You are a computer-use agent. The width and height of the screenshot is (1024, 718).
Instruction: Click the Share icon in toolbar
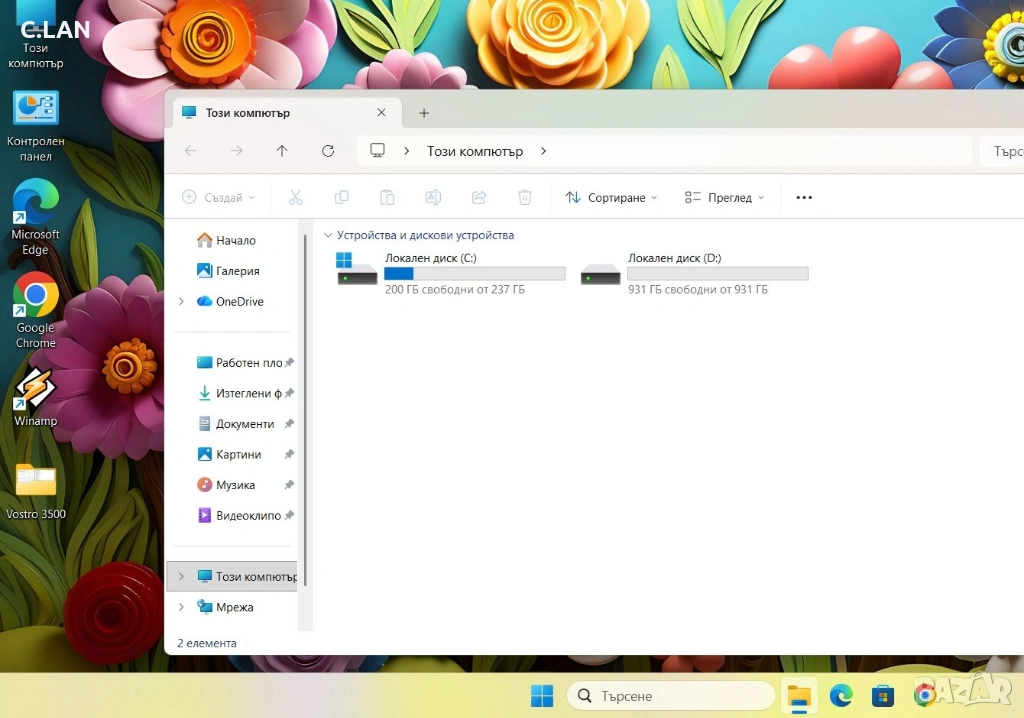point(479,198)
